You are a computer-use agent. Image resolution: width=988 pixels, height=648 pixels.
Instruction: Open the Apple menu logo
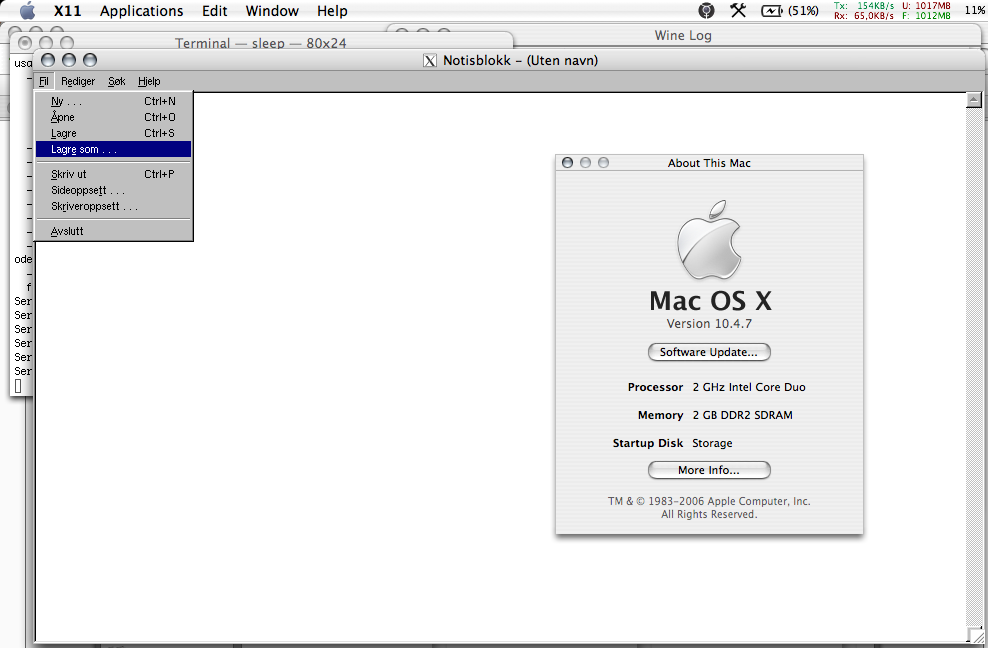point(27,11)
